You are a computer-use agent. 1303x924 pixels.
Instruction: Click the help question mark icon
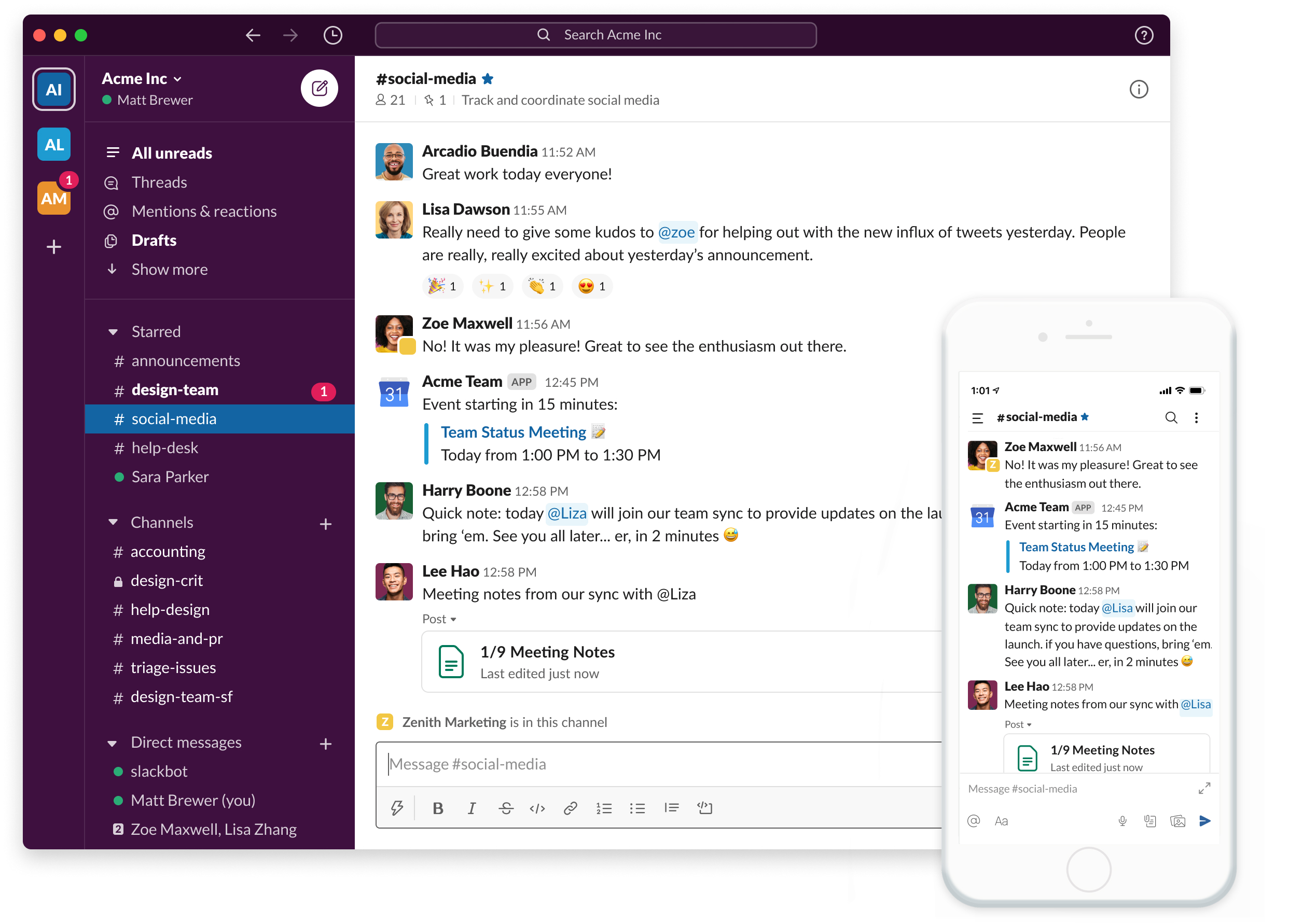coord(1143,35)
